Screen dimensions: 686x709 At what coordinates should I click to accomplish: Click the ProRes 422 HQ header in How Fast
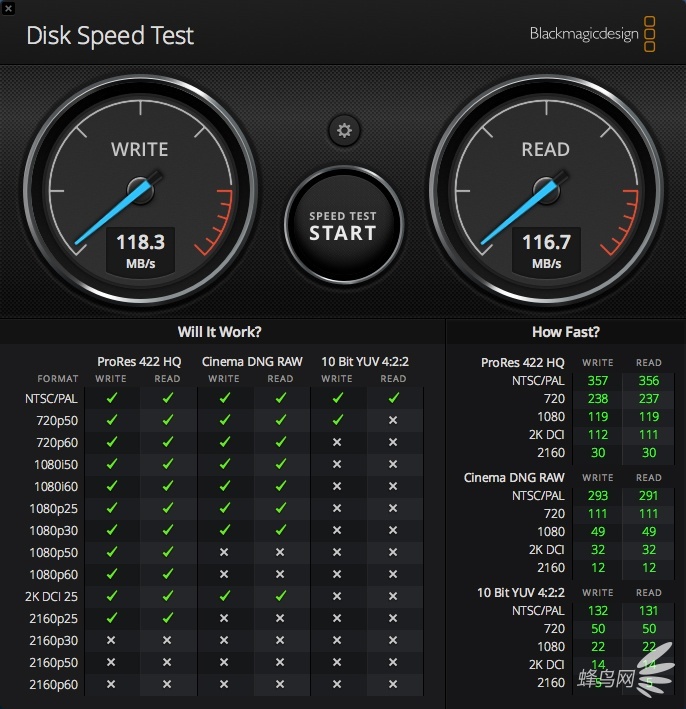(523, 363)
